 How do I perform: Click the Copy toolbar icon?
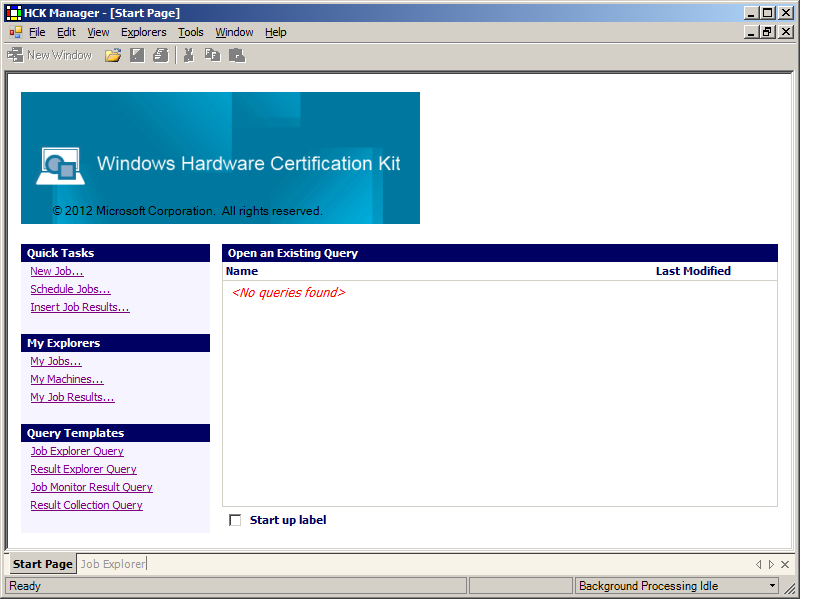pos(212,55)
